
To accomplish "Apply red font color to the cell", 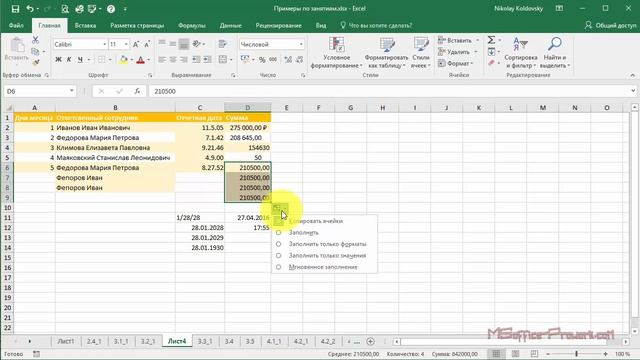I will (140, 60).
